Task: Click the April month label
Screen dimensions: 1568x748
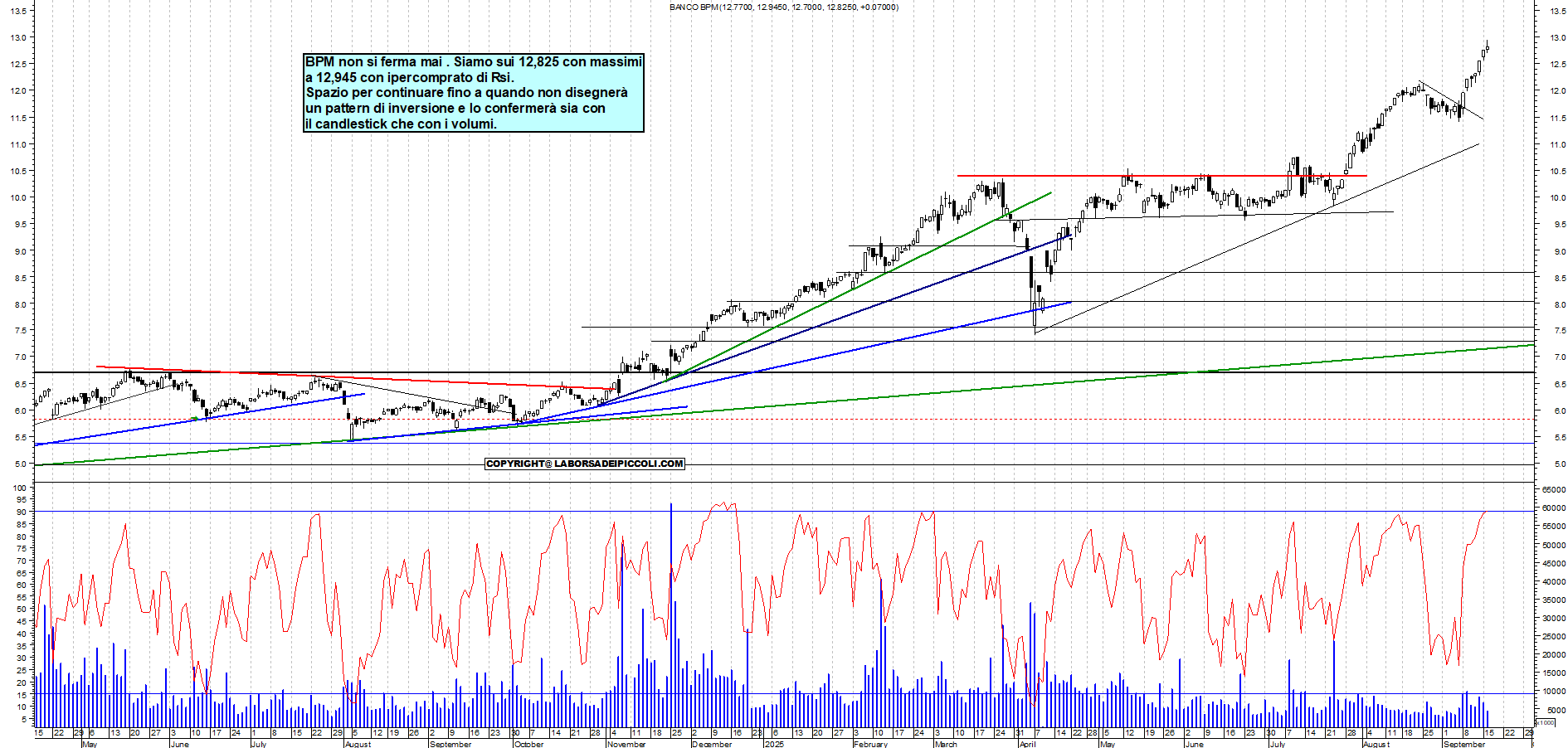Action: [1027, 744]
